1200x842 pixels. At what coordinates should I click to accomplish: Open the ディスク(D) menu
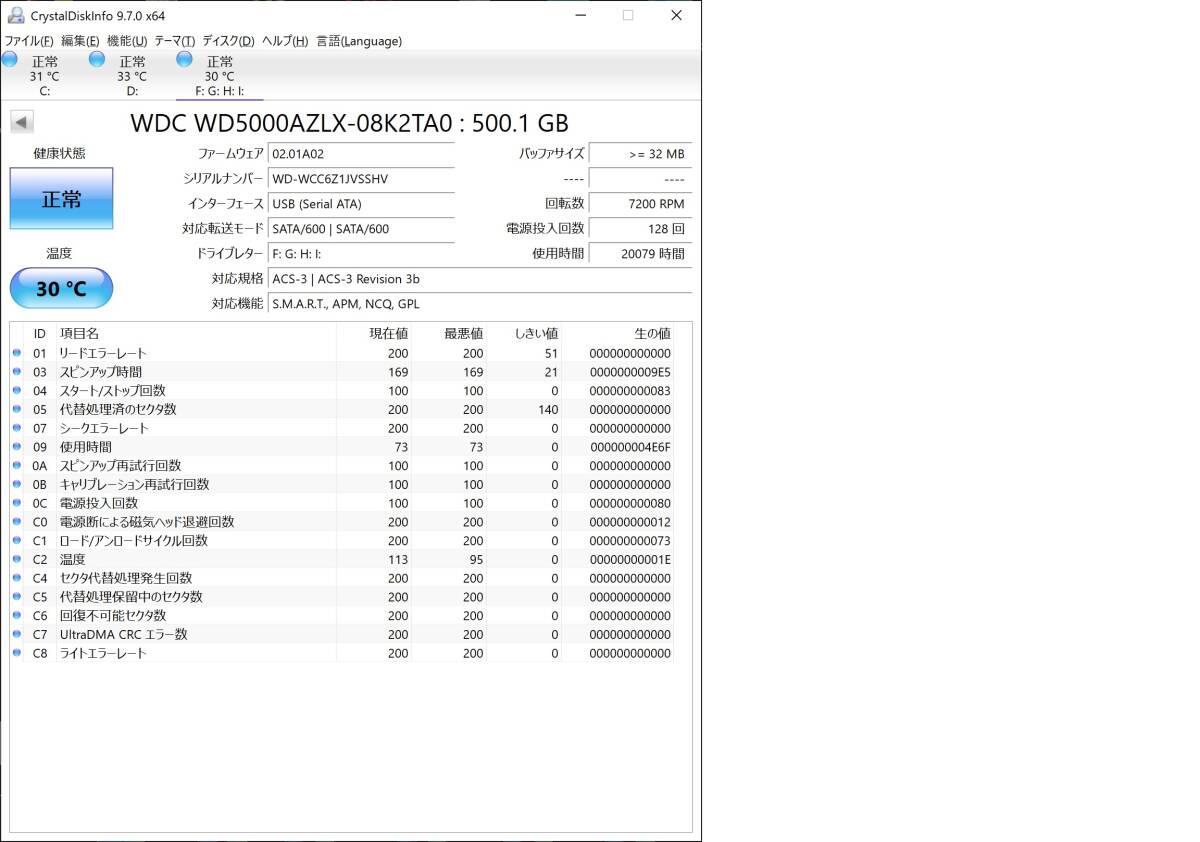228,41
